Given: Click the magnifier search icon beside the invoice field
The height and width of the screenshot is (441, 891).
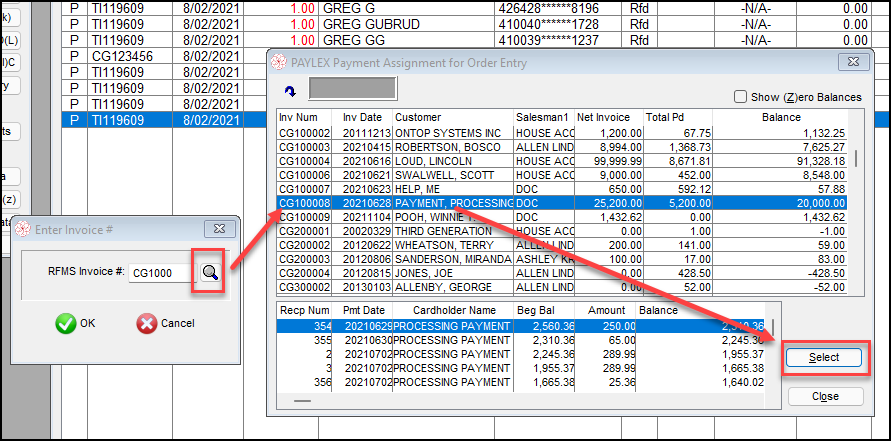Looking at the screenshot, I should (209, 274).
